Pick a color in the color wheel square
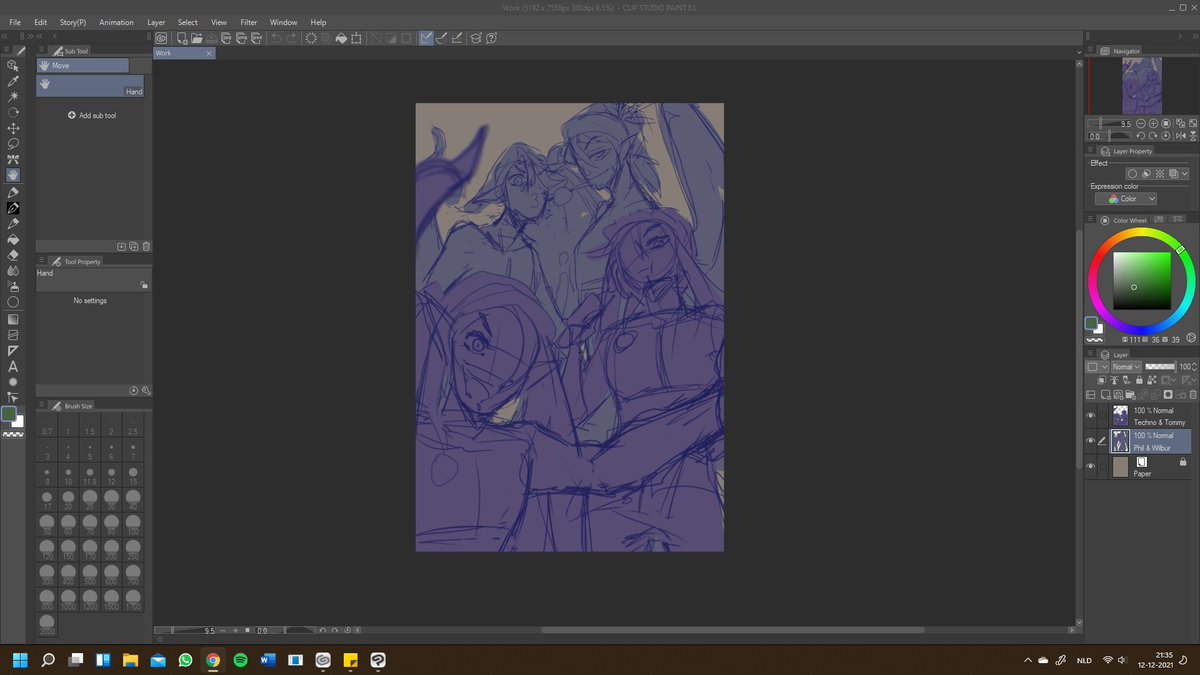Viewport: 1200px width, 675px height. (x=1141, y=280)
